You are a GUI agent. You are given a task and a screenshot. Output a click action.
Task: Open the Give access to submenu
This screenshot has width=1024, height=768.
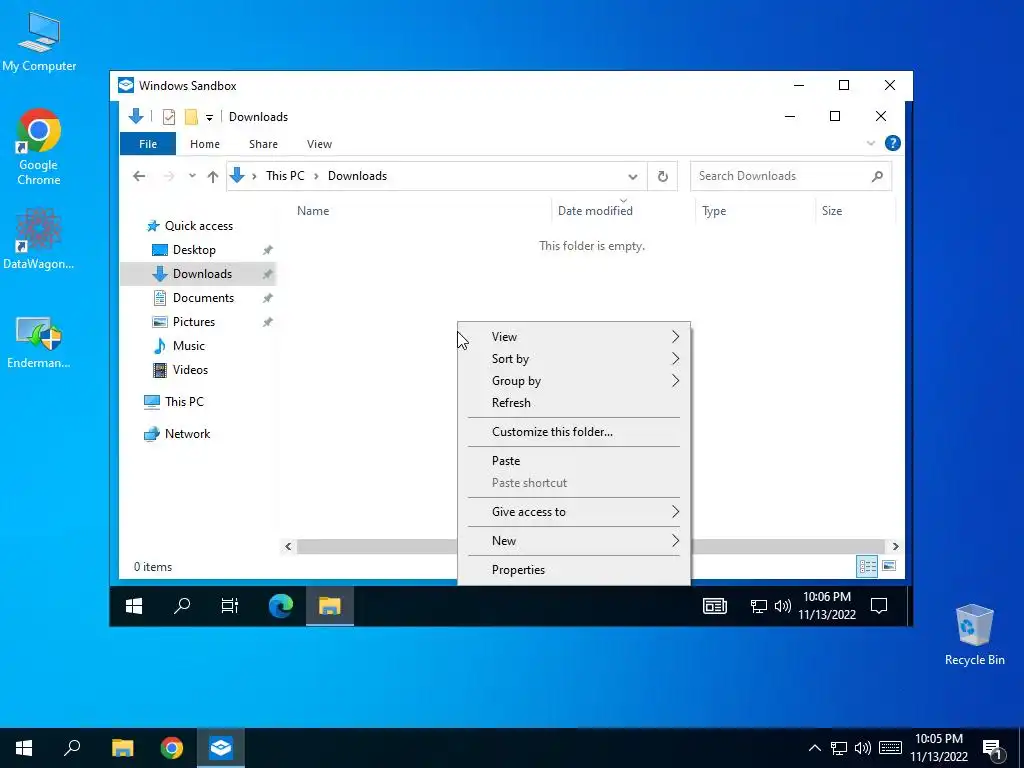(x=574, y=512)
